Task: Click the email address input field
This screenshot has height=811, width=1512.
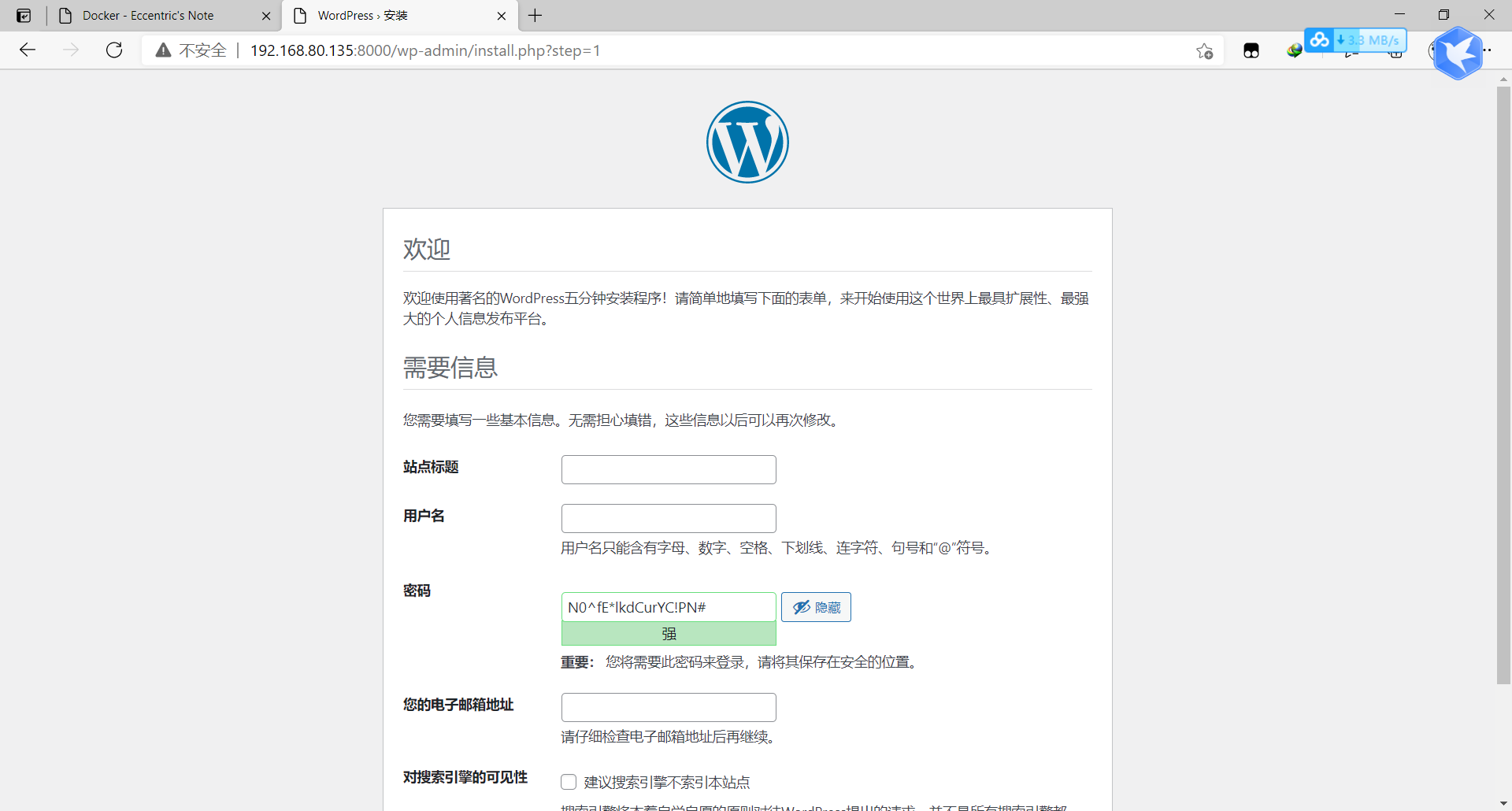Action: tap(669, 707)
